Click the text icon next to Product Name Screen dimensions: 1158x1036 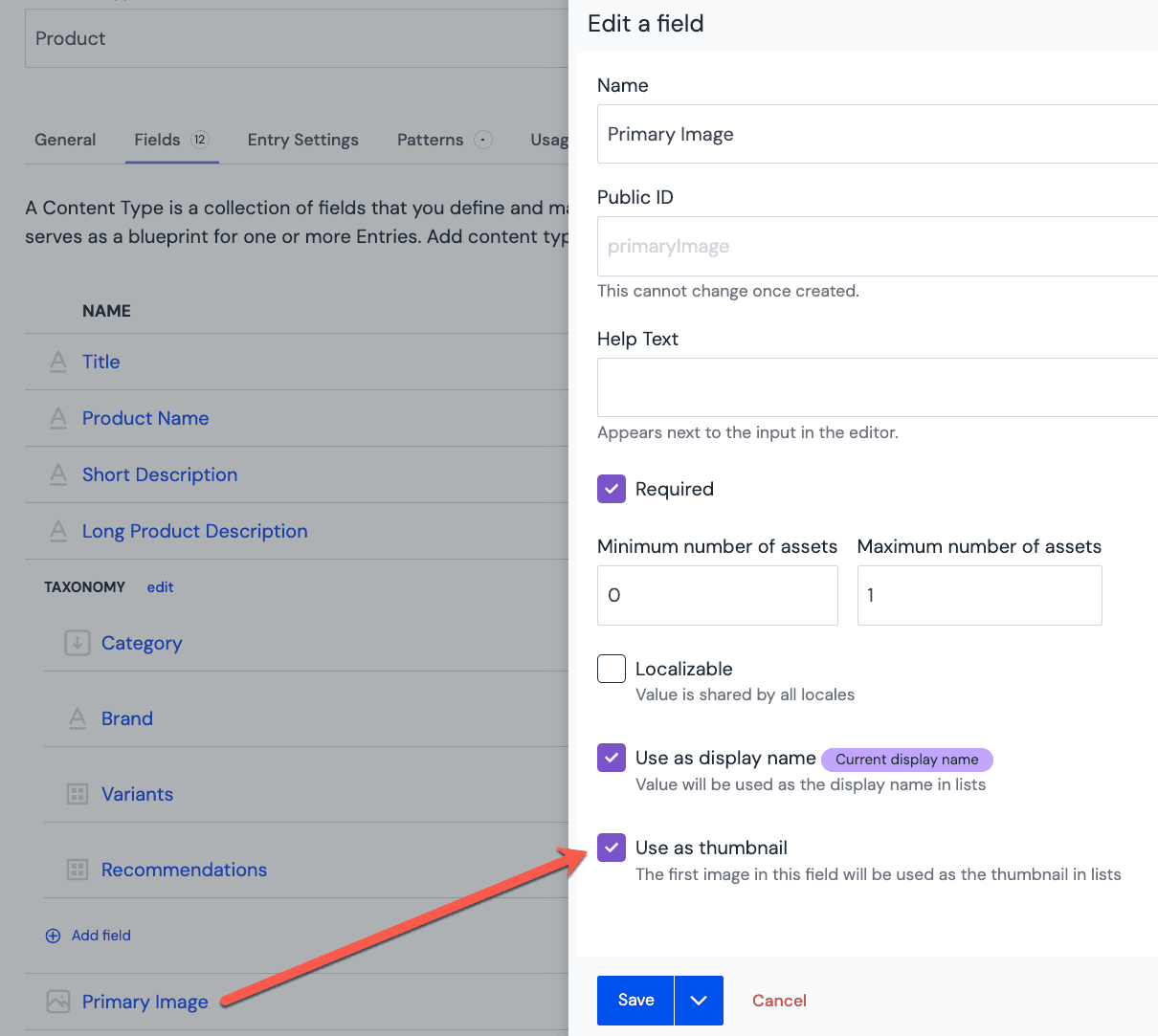point(58,418)
